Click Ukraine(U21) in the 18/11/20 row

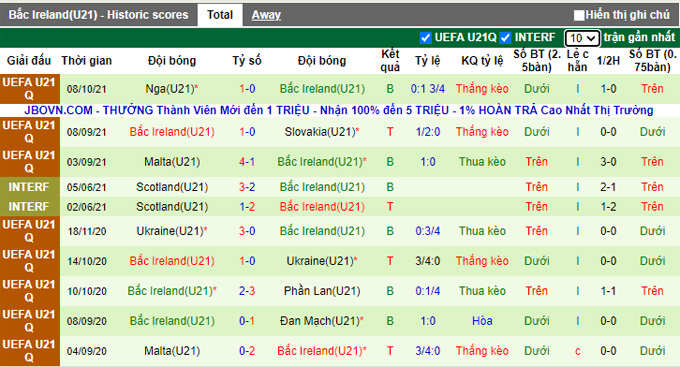172,231
